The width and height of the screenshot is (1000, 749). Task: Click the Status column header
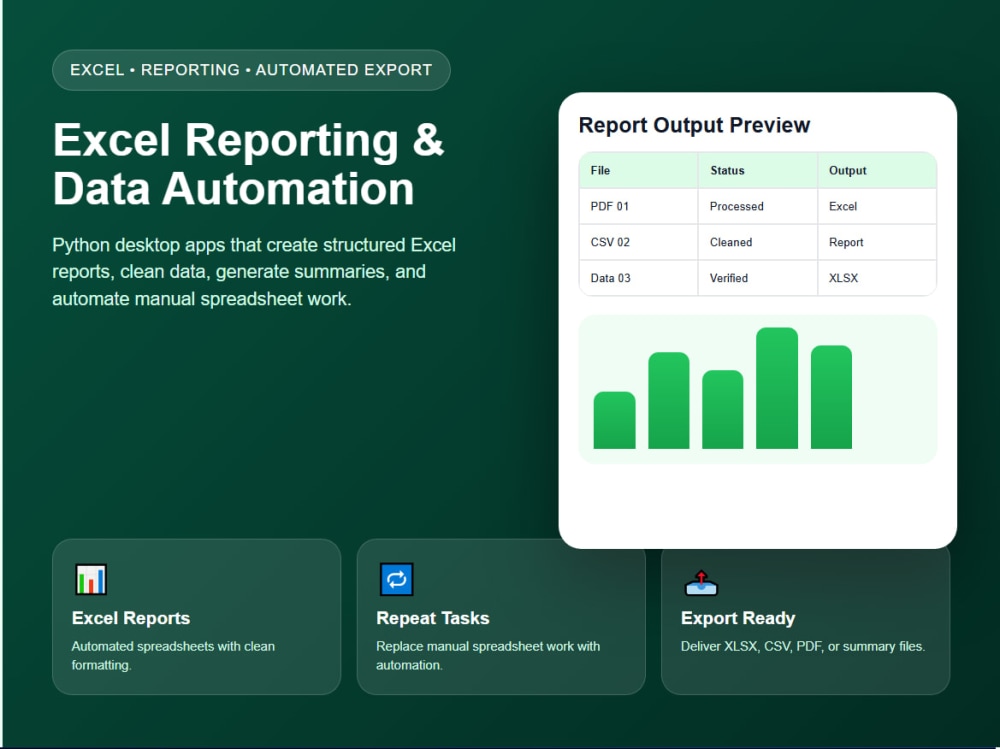[x=758, y=170]
